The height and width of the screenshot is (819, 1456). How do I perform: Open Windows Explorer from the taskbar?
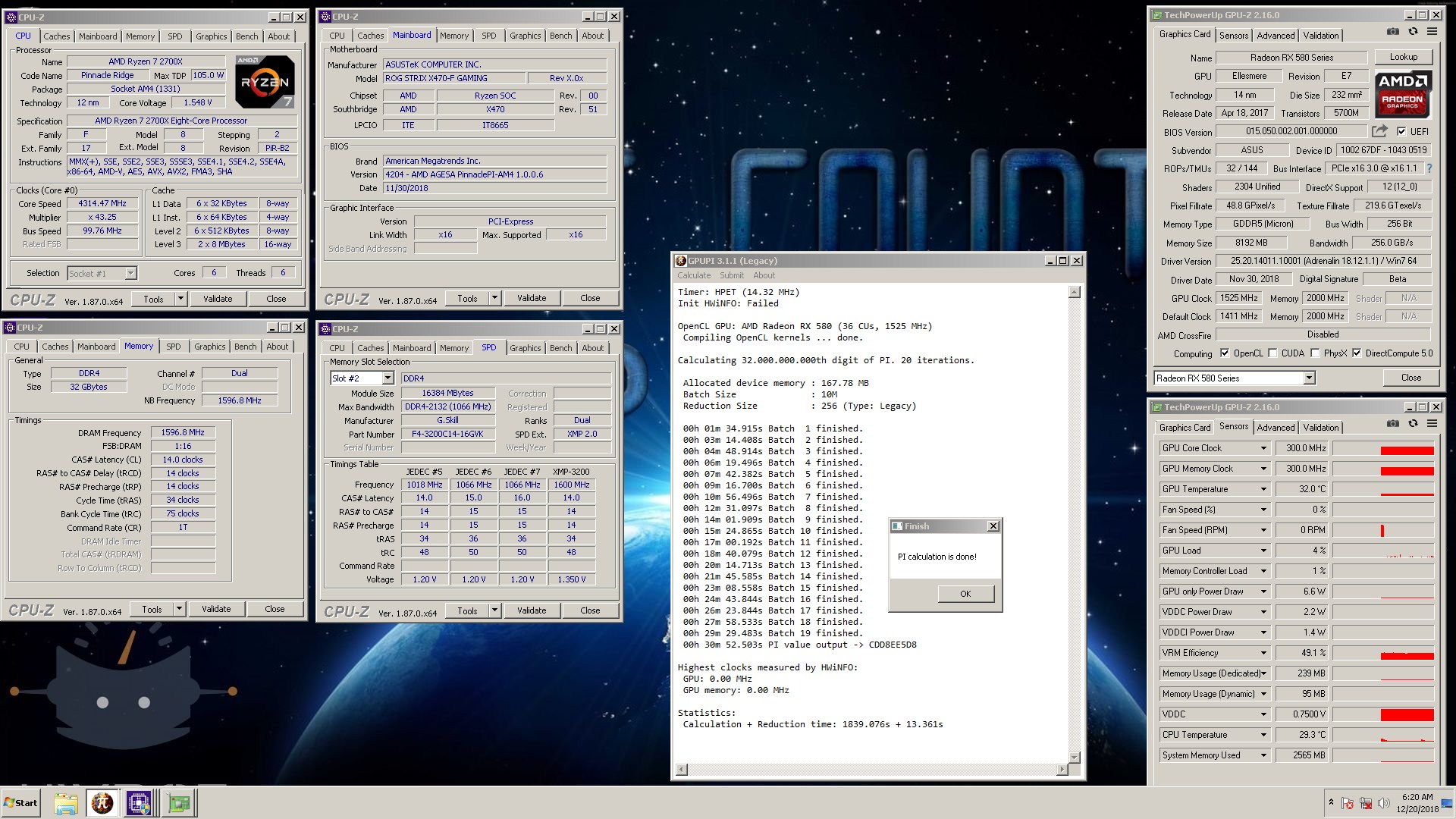coord(66,803)
